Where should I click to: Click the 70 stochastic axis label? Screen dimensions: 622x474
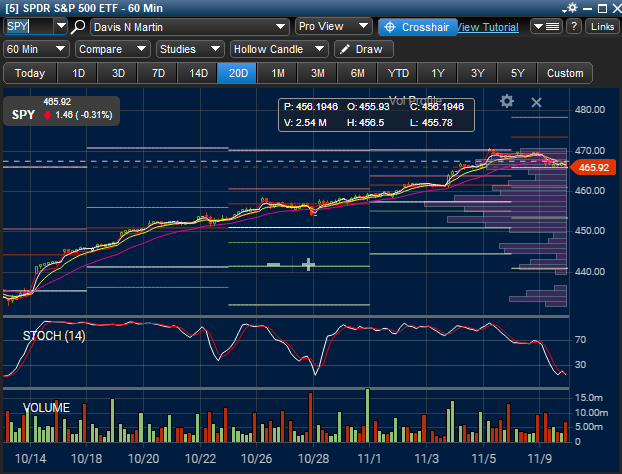coord(580,340)
